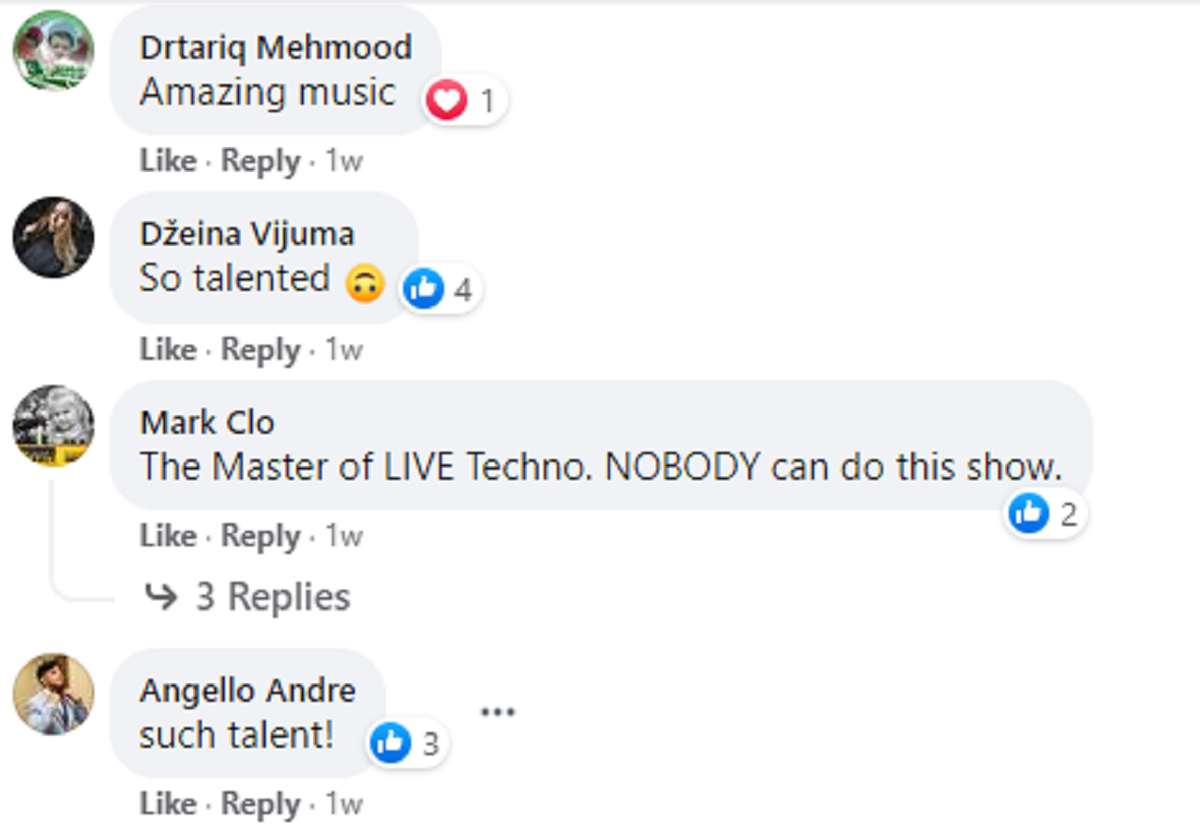This screenshot has width=1200, height=832.
Task: Open Drtariq Mehmood's profile picture
Action: 53,51
